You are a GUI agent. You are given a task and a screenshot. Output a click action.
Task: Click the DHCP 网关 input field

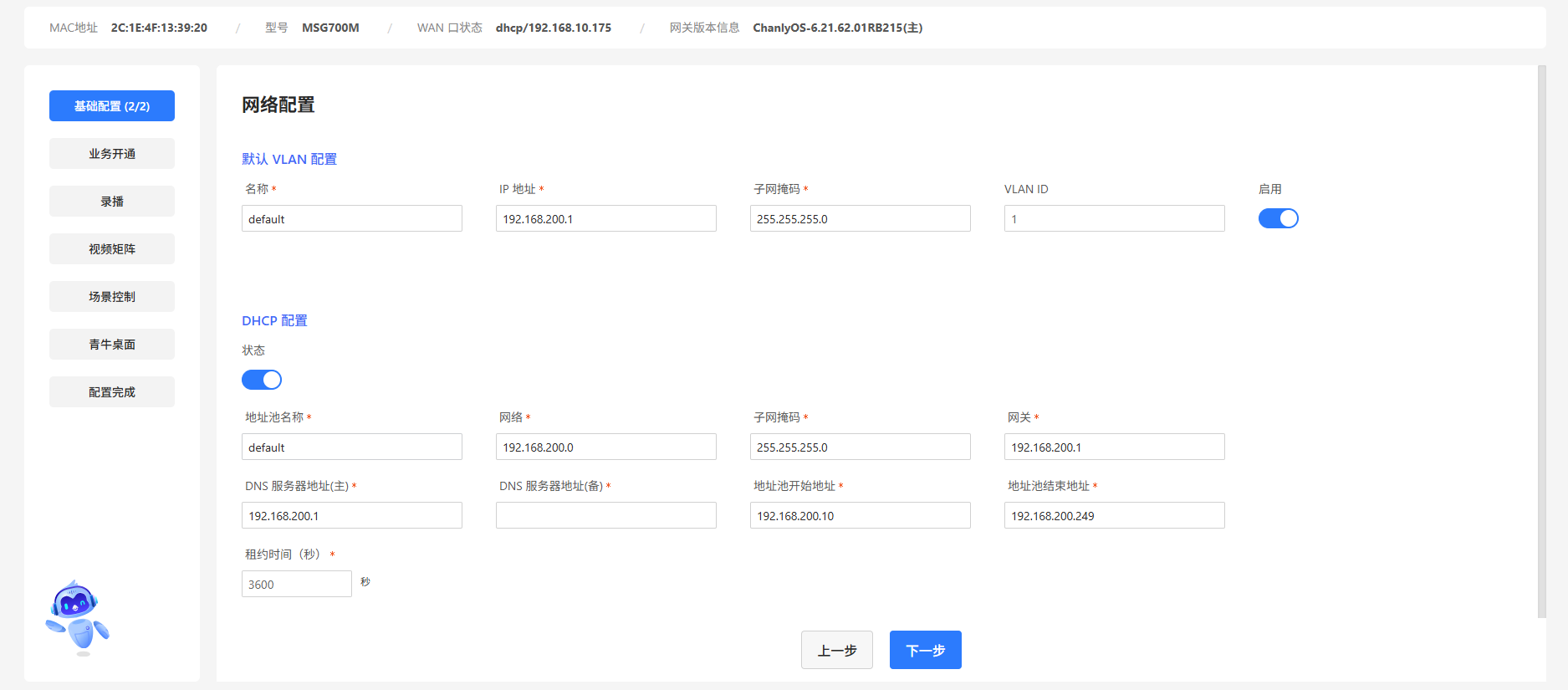1114,447
